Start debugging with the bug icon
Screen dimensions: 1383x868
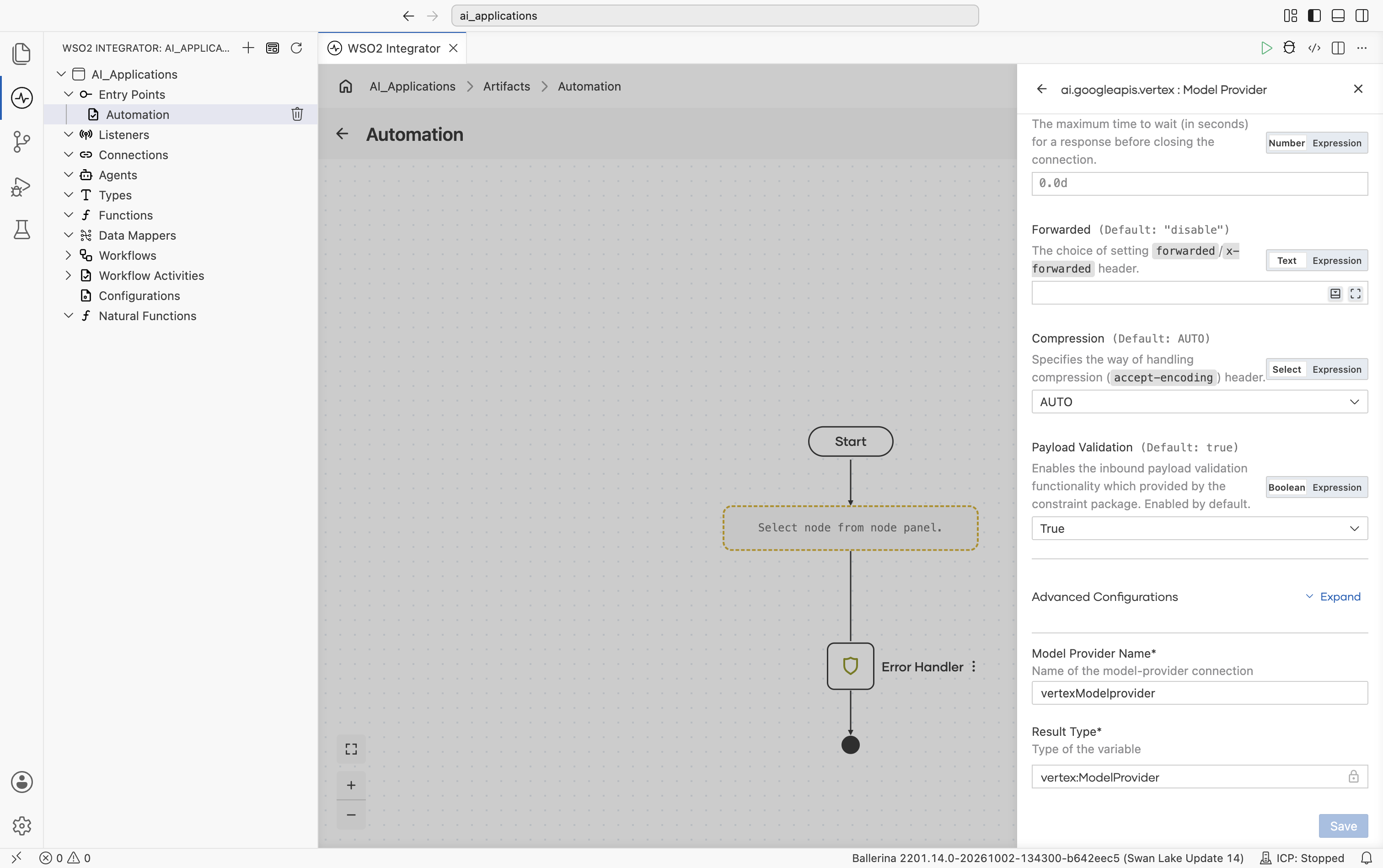1289,48
